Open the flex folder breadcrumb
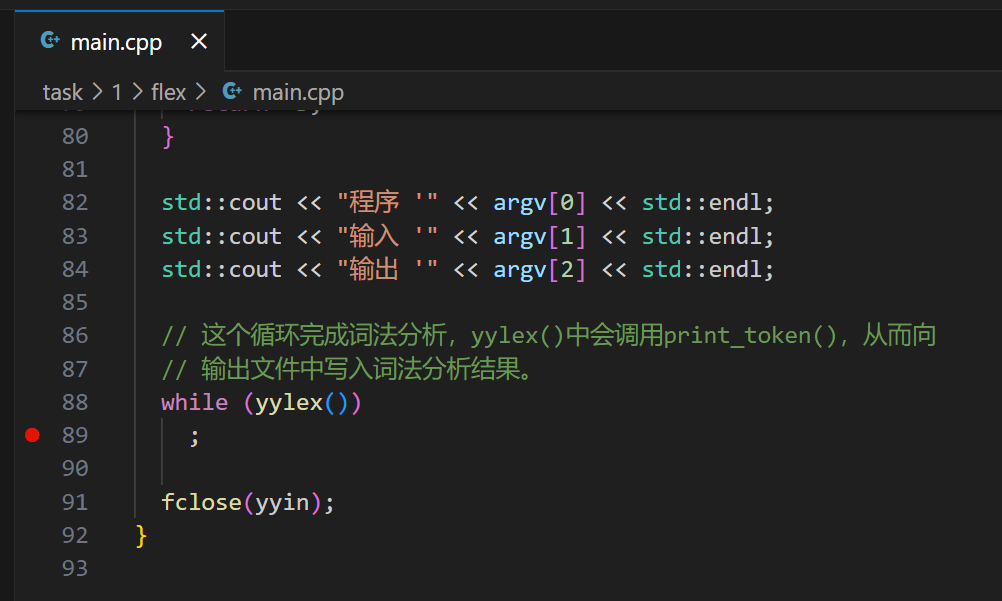Screen dimensions: 1002x601 coord(168,92)
